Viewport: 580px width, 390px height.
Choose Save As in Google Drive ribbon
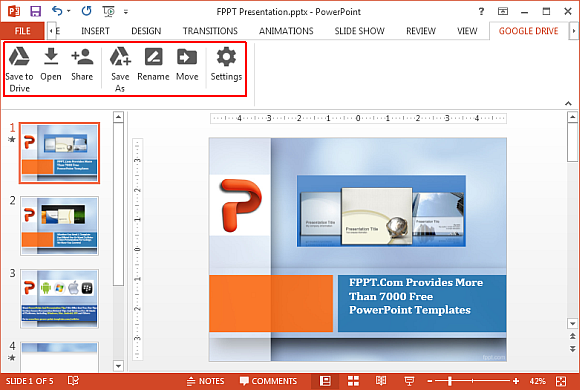(120, 69)
